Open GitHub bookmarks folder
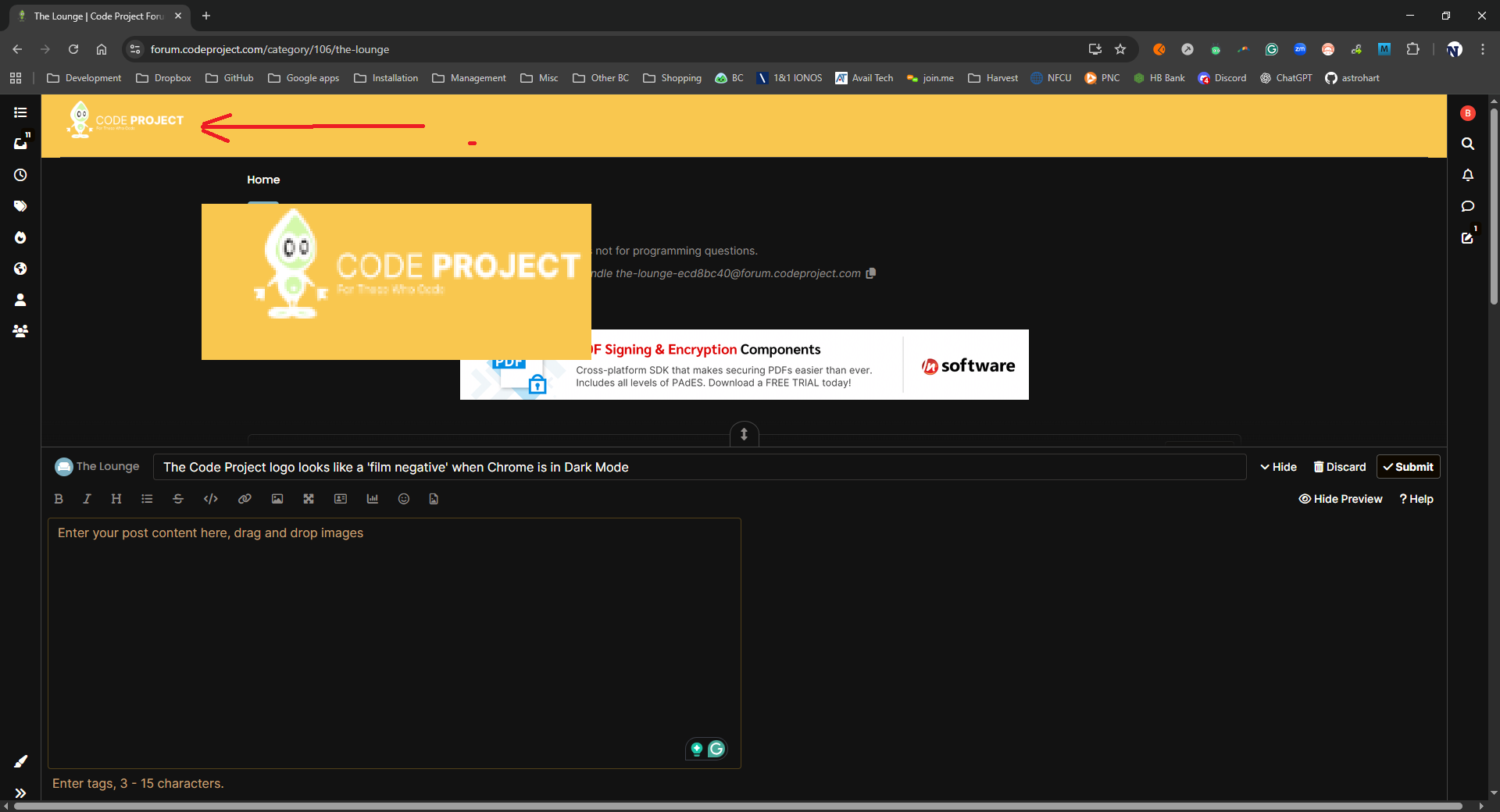 230,78
